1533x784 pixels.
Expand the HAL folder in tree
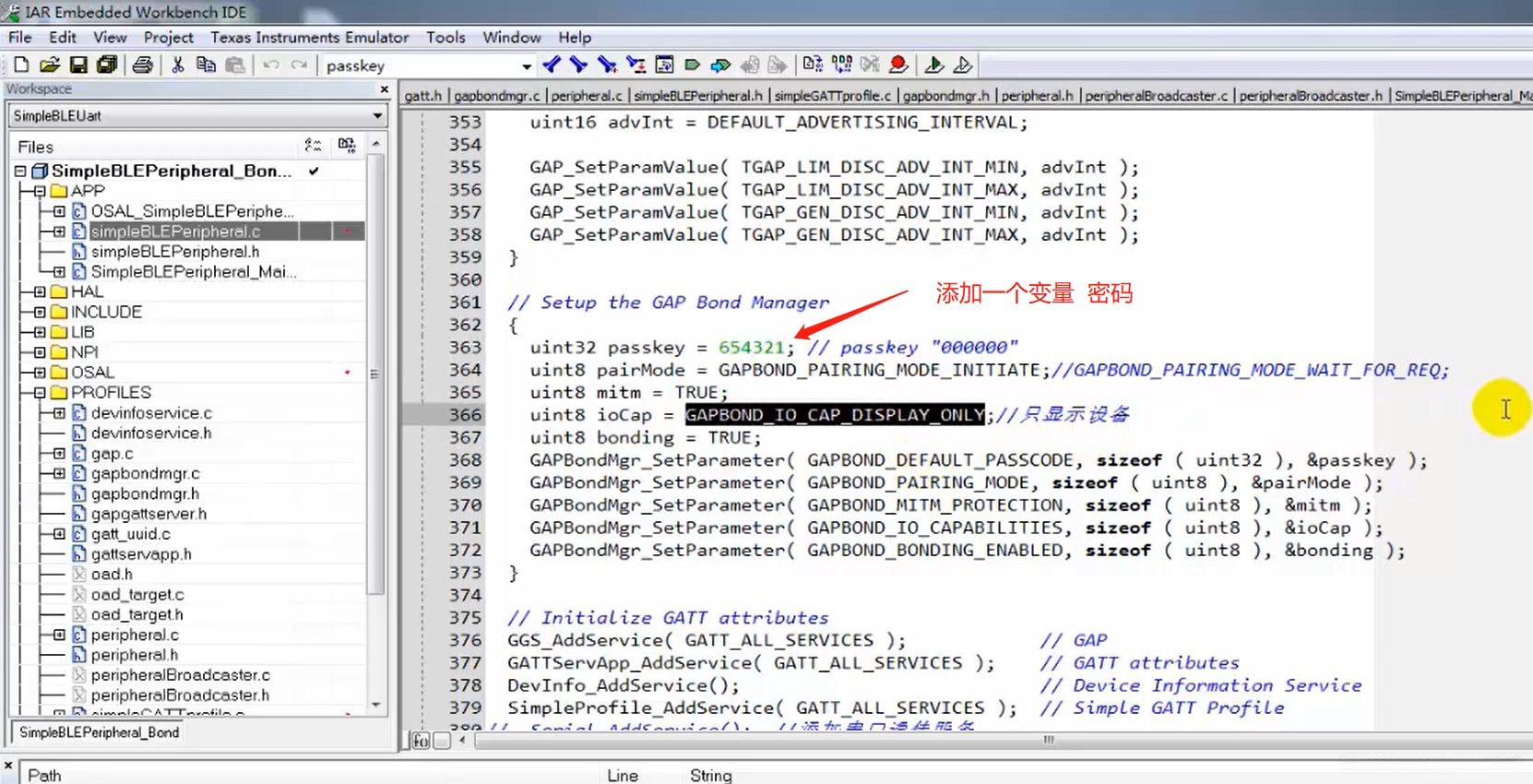40,291
